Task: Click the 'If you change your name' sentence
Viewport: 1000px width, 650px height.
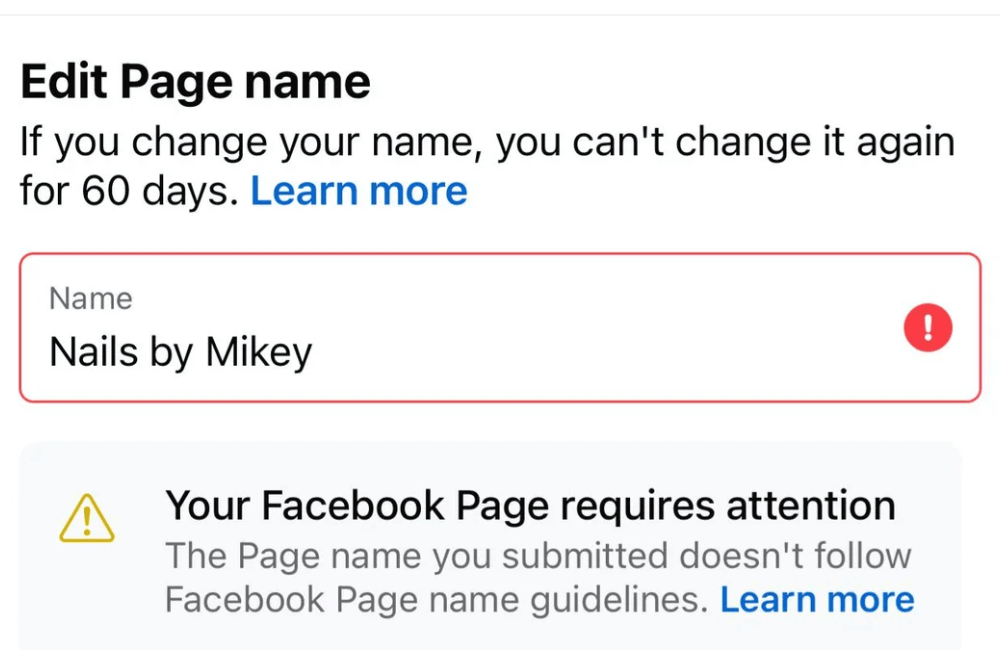Action: (252, 143)
